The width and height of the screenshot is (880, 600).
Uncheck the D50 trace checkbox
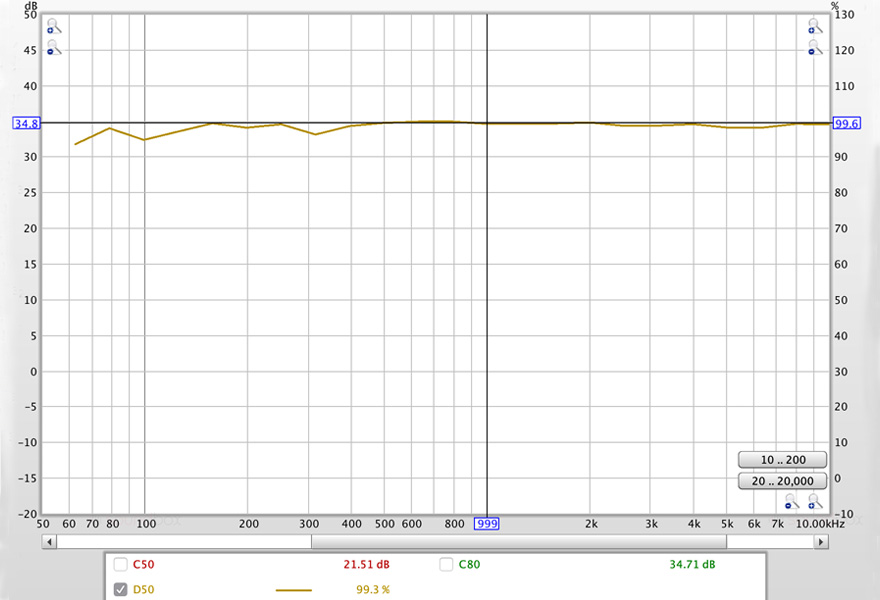[x=121, y=589]
